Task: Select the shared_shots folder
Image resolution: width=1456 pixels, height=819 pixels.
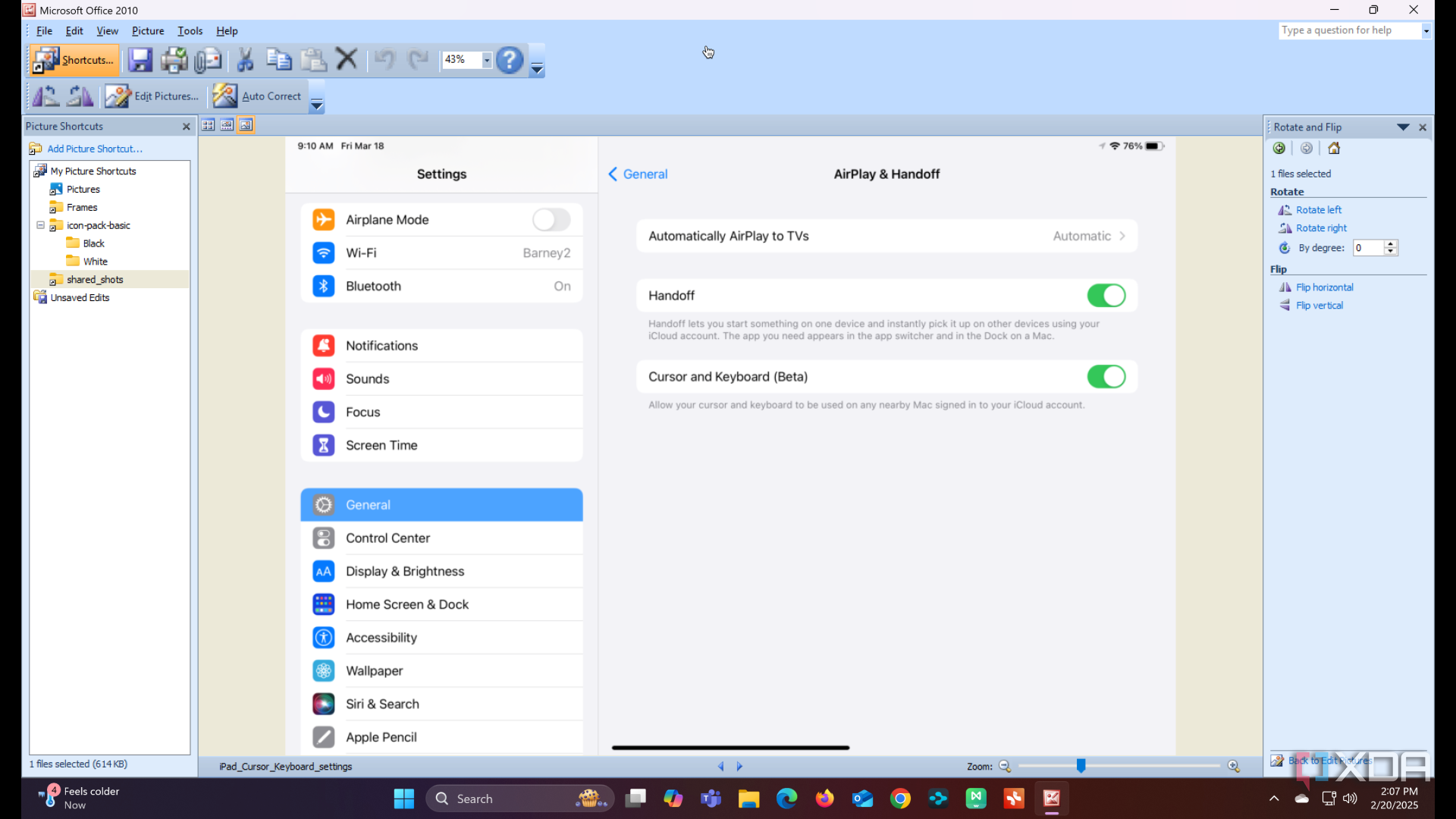Action: tap(95, 280)
